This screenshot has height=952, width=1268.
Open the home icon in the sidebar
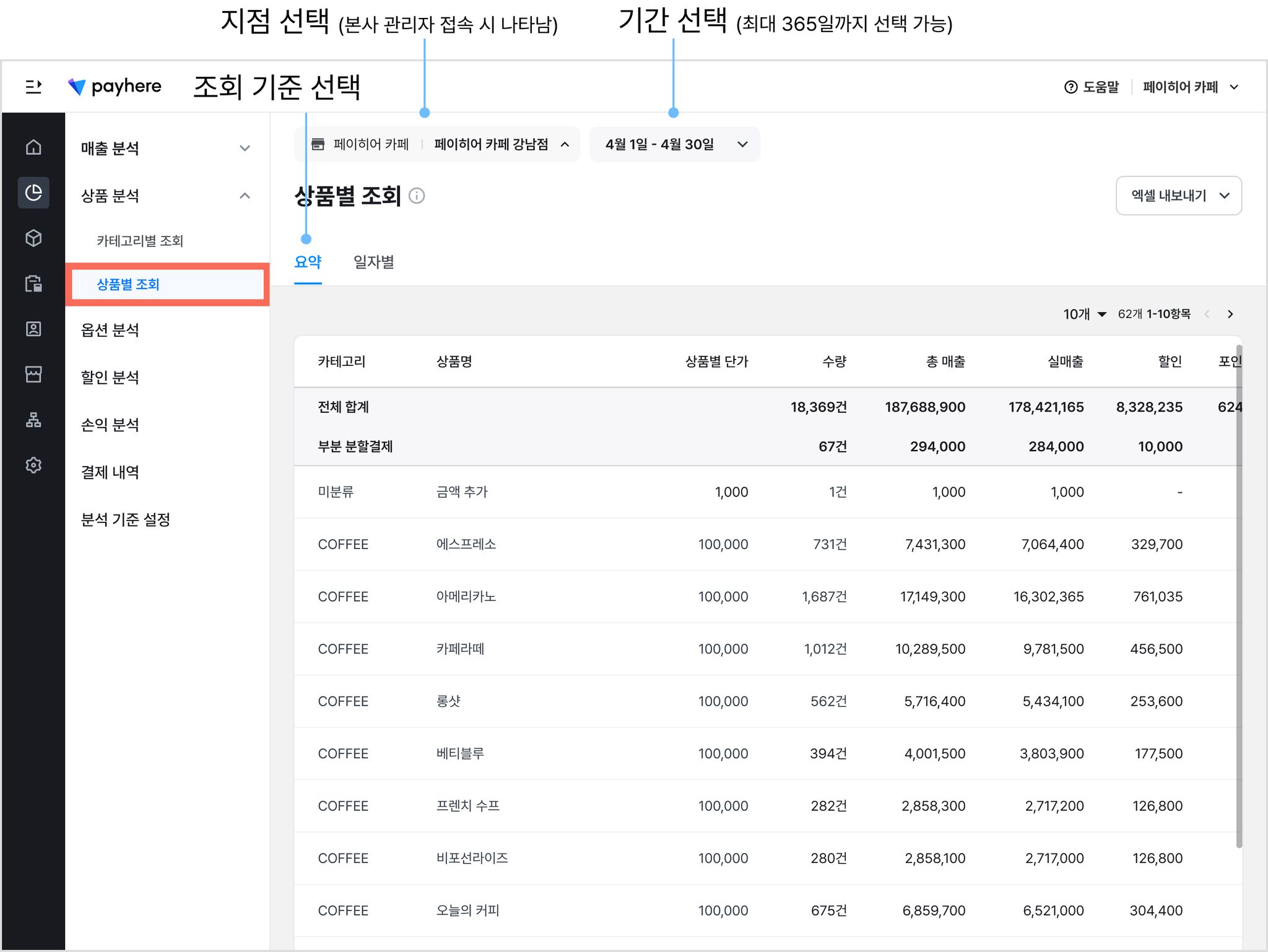coord(33,147)
